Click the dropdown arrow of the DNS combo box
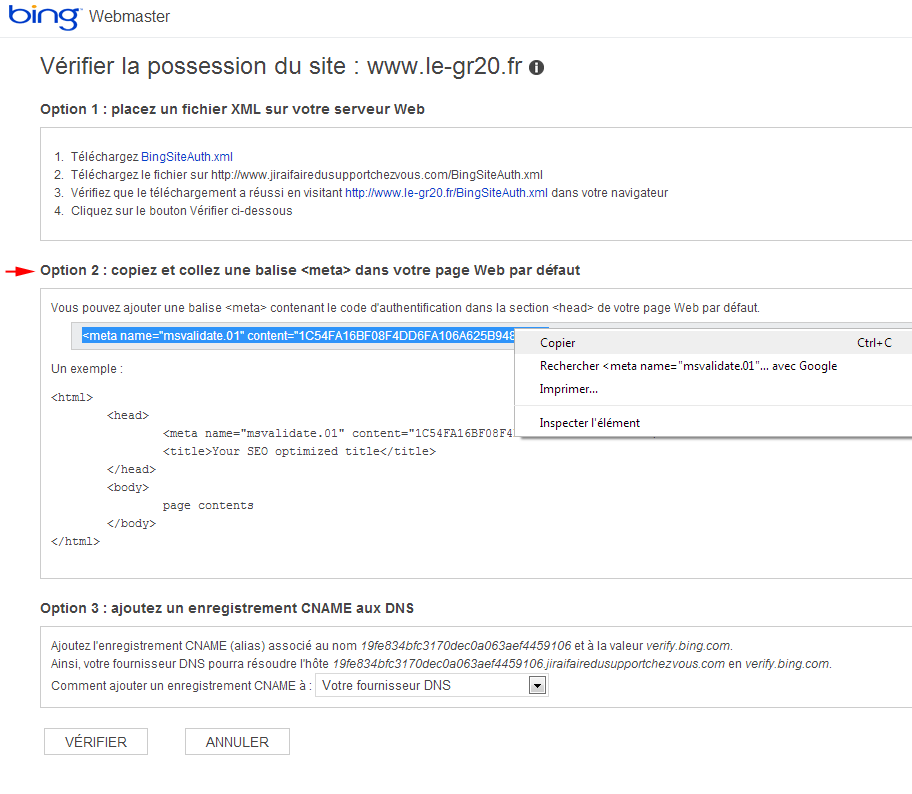The height and width of the screenshot is (794, 912). (x=537, y=686)
